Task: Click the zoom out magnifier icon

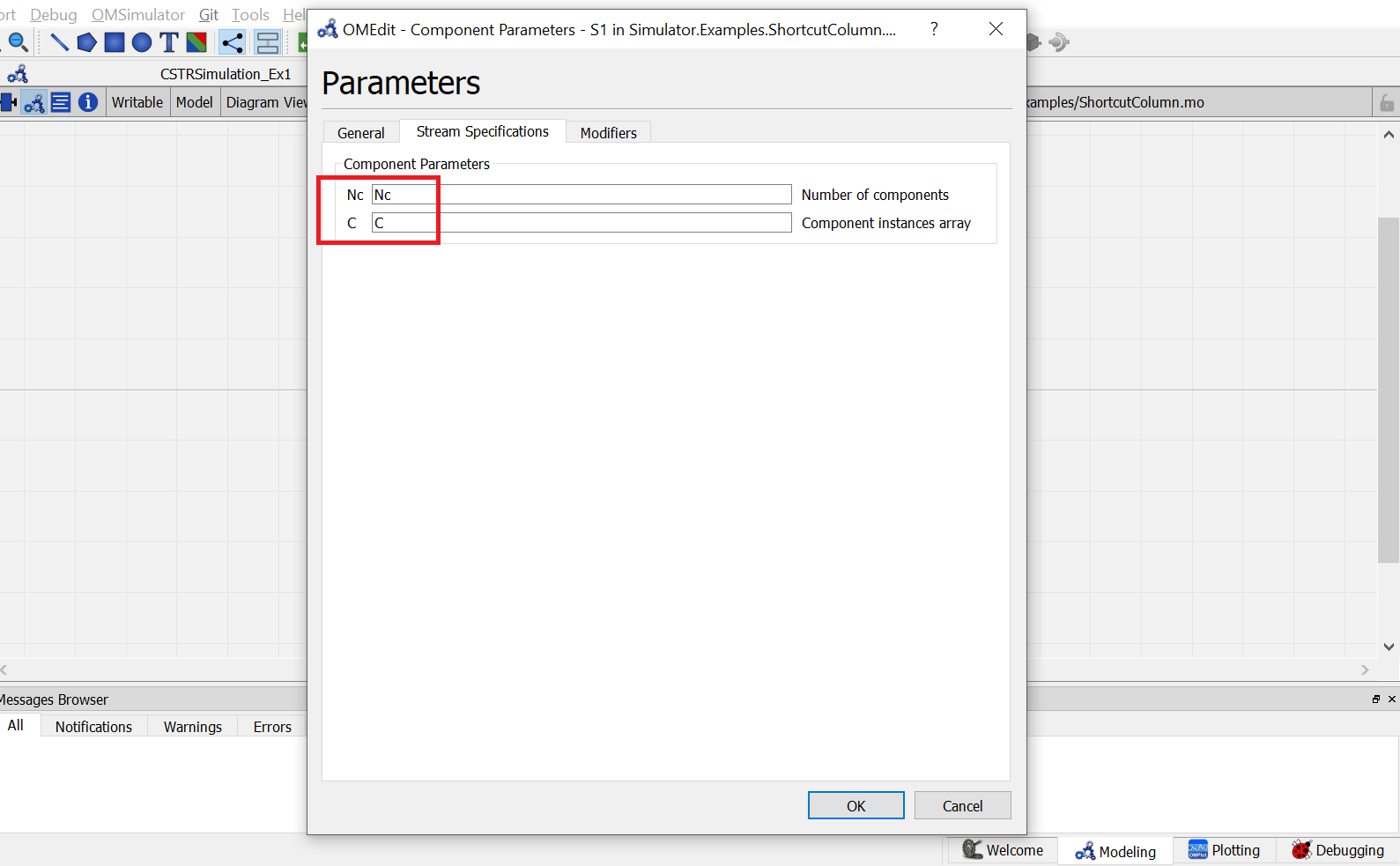Action: [18, 41]
